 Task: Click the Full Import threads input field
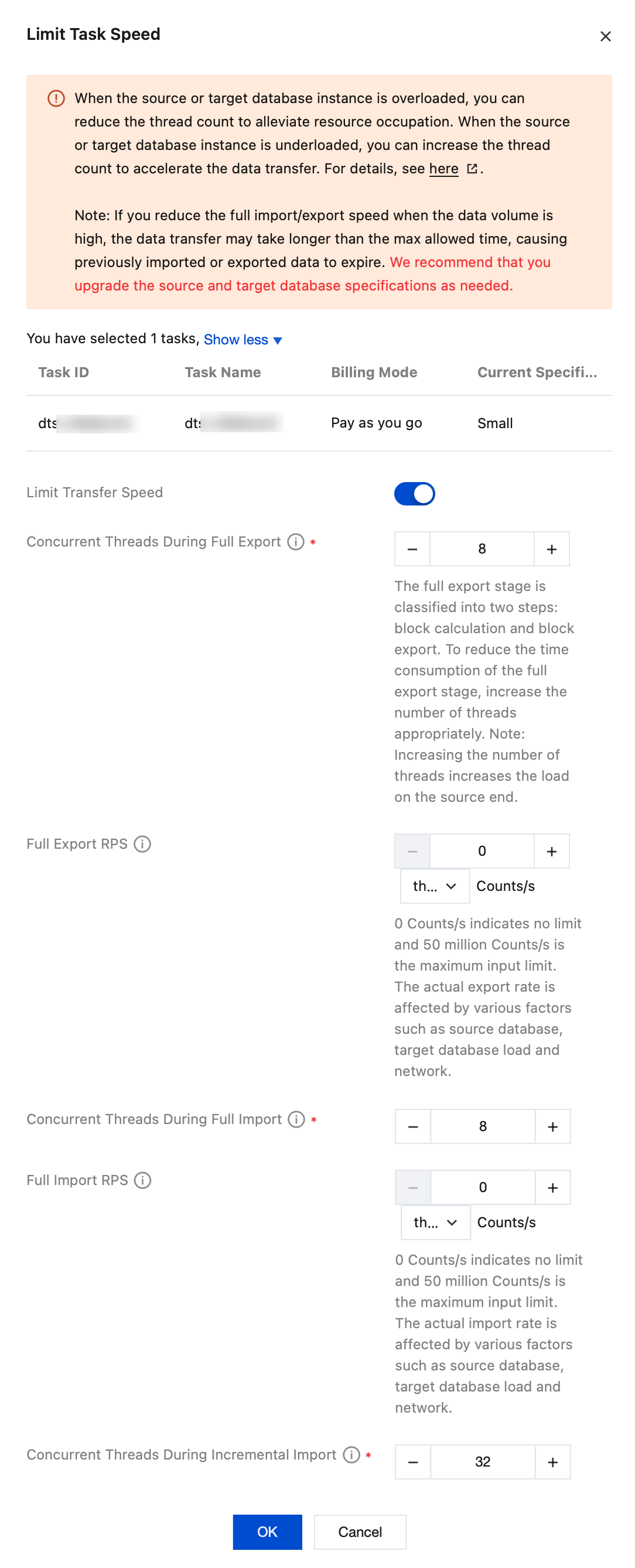click(482, 1126)
